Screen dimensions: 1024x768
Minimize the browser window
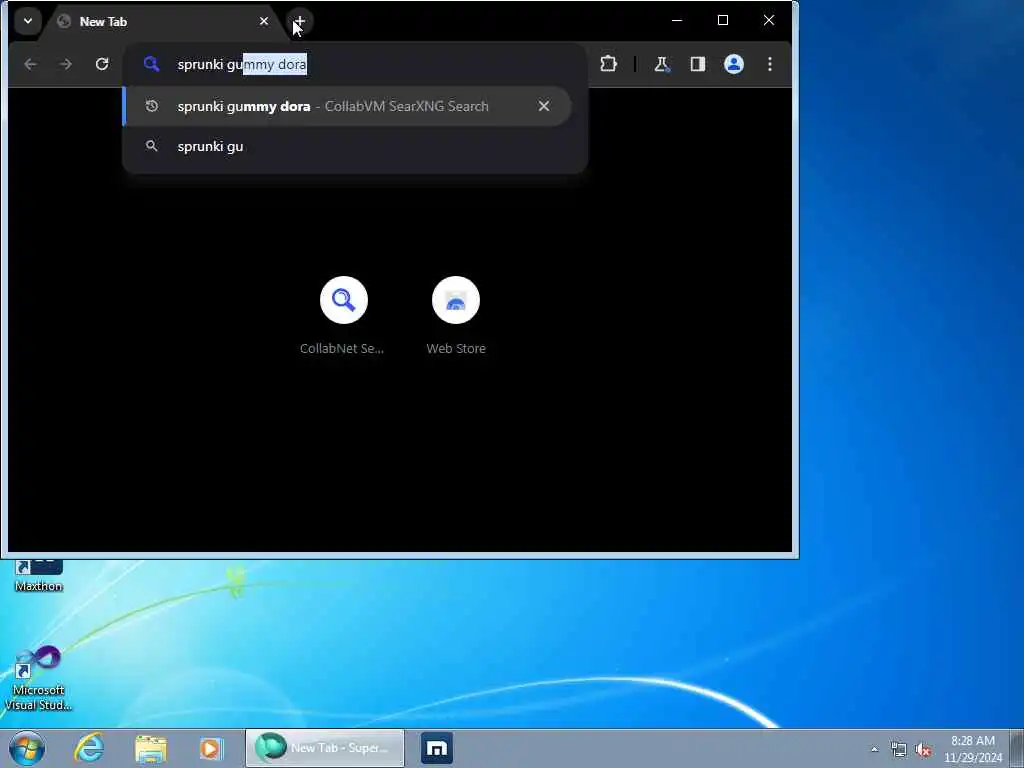(x=677, y=20)
